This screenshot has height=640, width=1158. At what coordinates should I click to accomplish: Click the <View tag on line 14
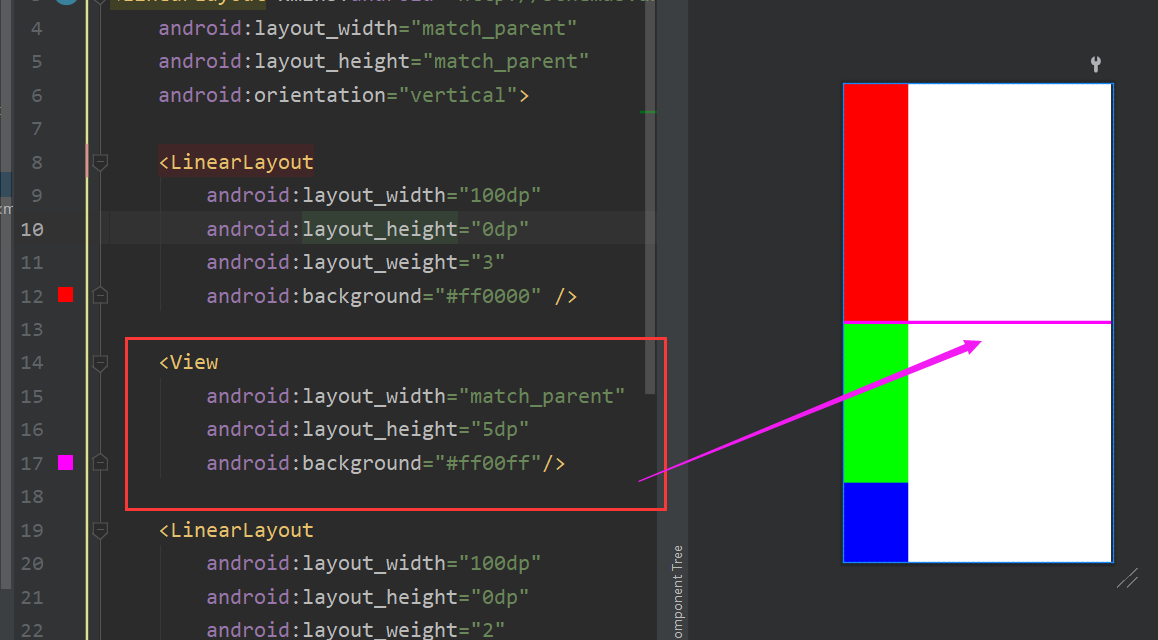(188, 362)
